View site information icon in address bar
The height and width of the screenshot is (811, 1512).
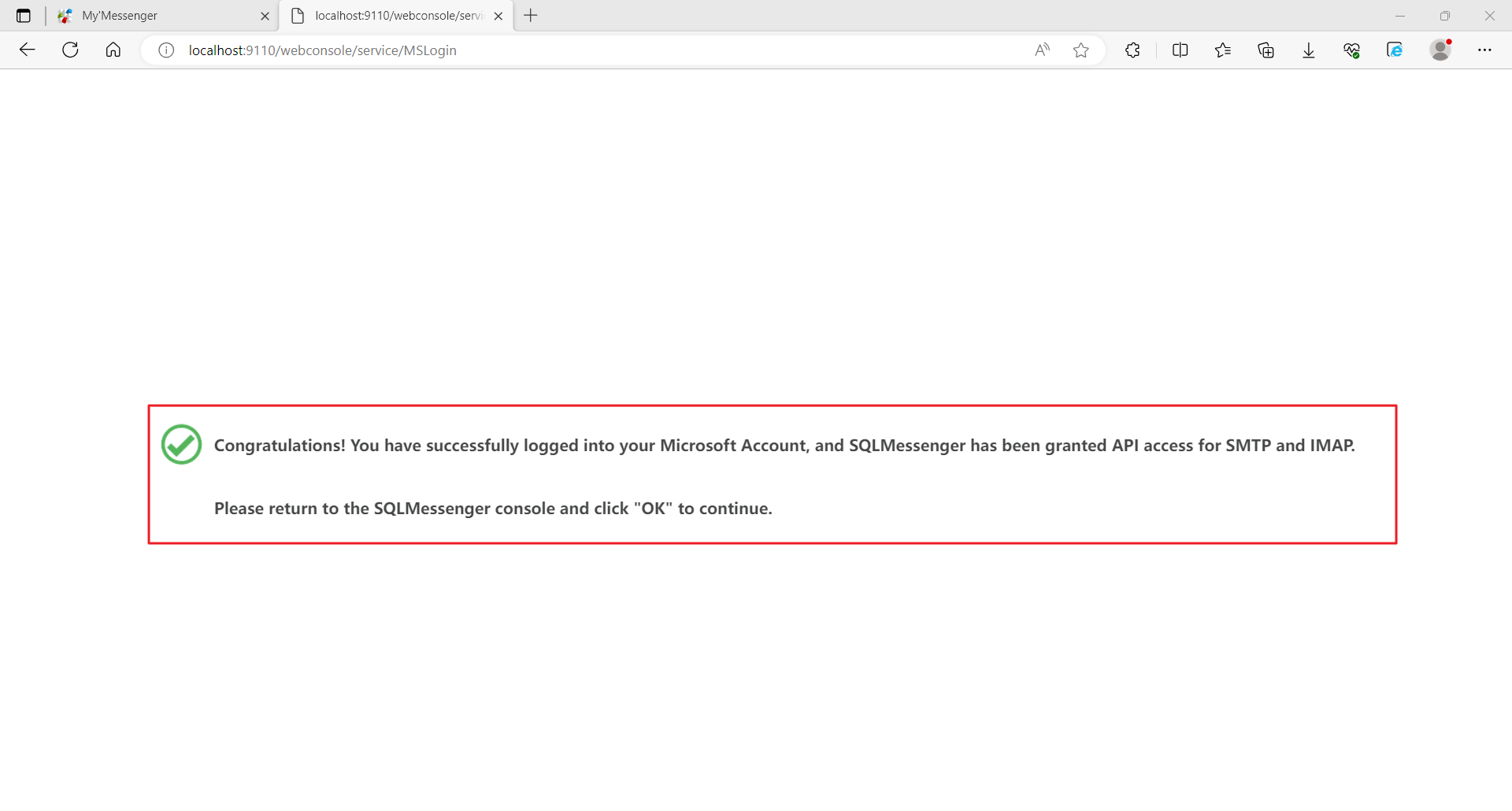(x=166, y=50)
